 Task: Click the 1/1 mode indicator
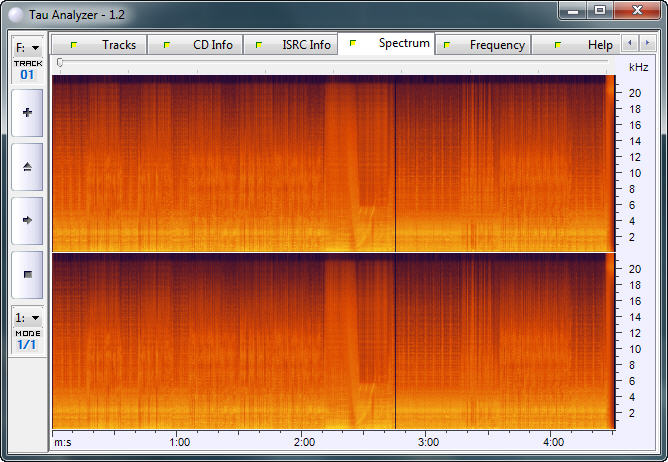tap(27, 345)
